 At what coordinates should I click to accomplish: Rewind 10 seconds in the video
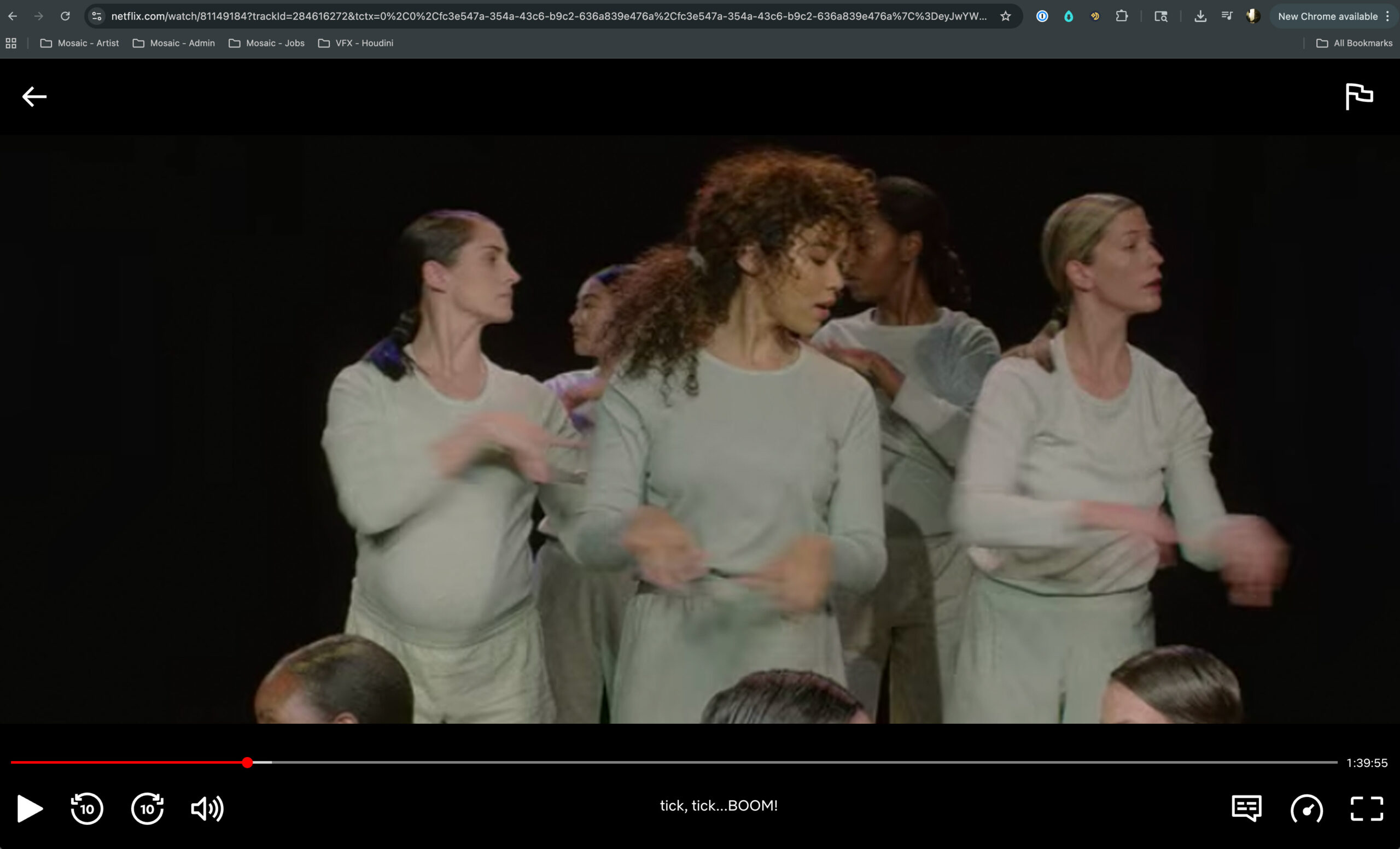point(86,808)
